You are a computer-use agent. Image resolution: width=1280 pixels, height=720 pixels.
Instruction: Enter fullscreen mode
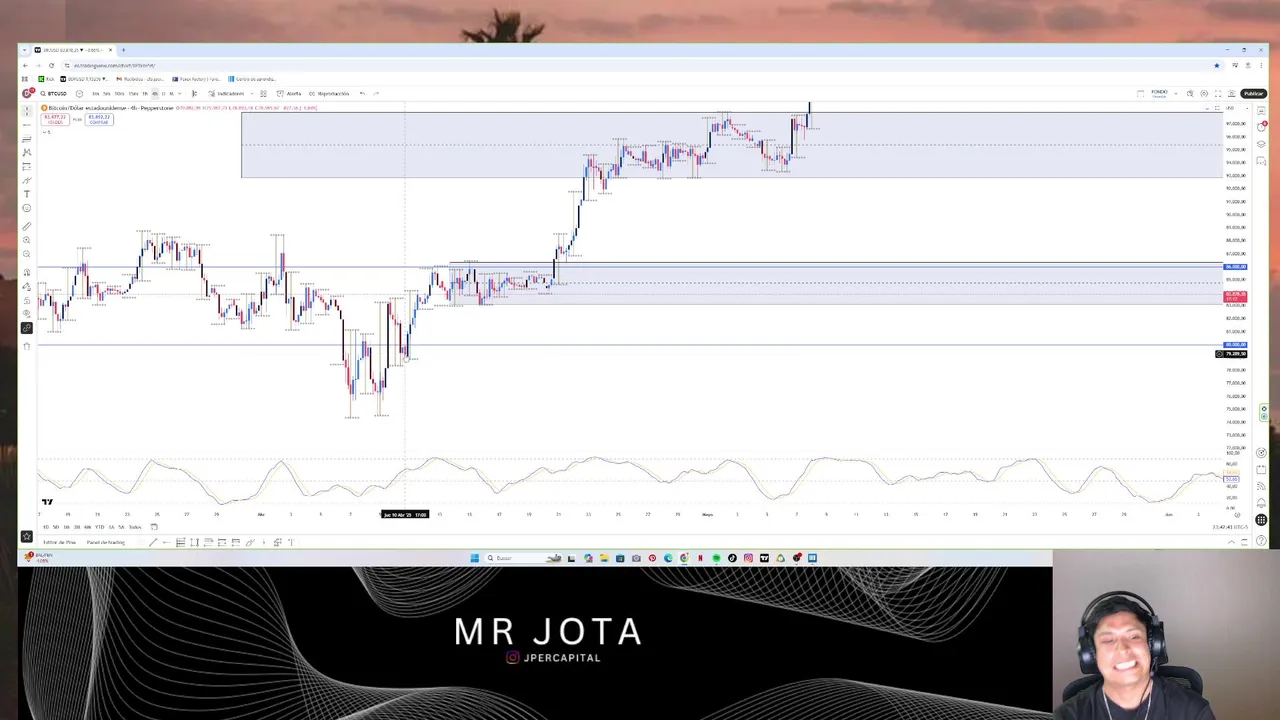[x=1218, y=93]
